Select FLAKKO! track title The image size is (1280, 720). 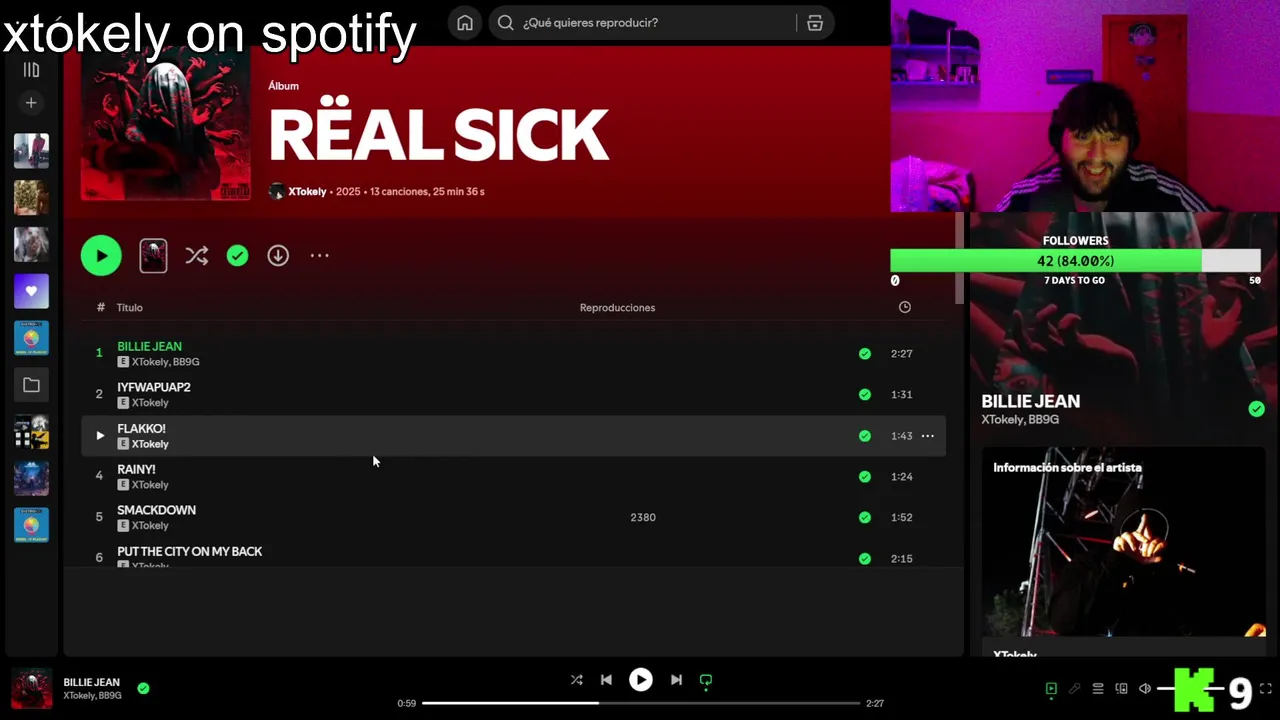(141, 428)
